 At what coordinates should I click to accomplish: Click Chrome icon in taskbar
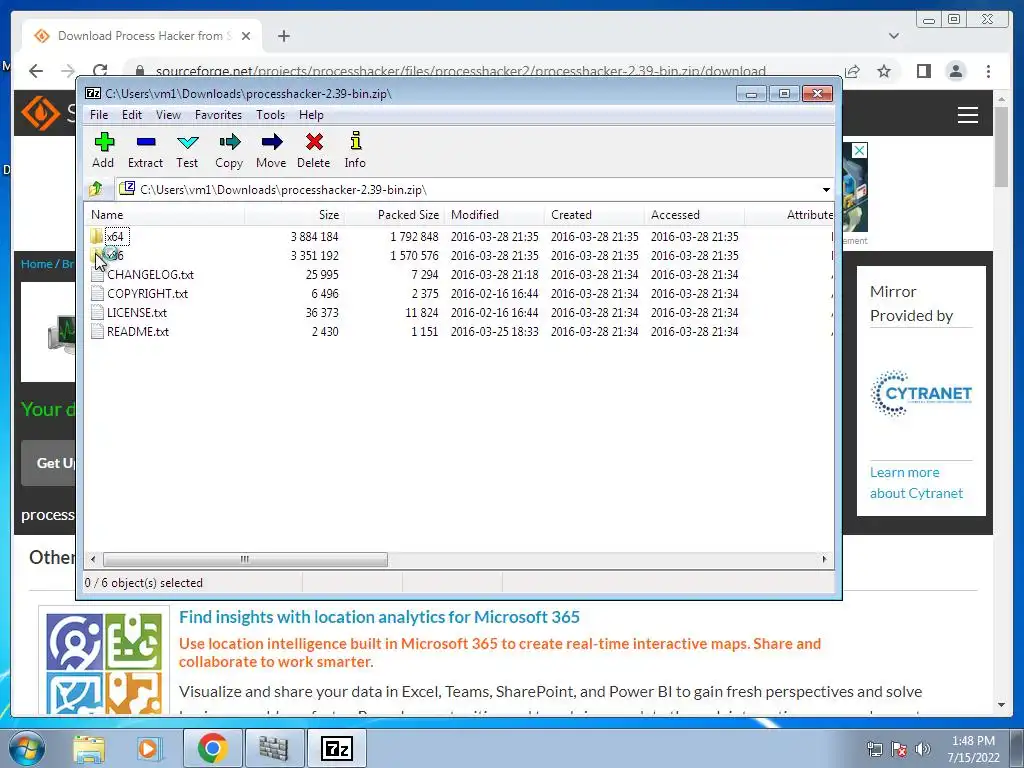(212, 748)
